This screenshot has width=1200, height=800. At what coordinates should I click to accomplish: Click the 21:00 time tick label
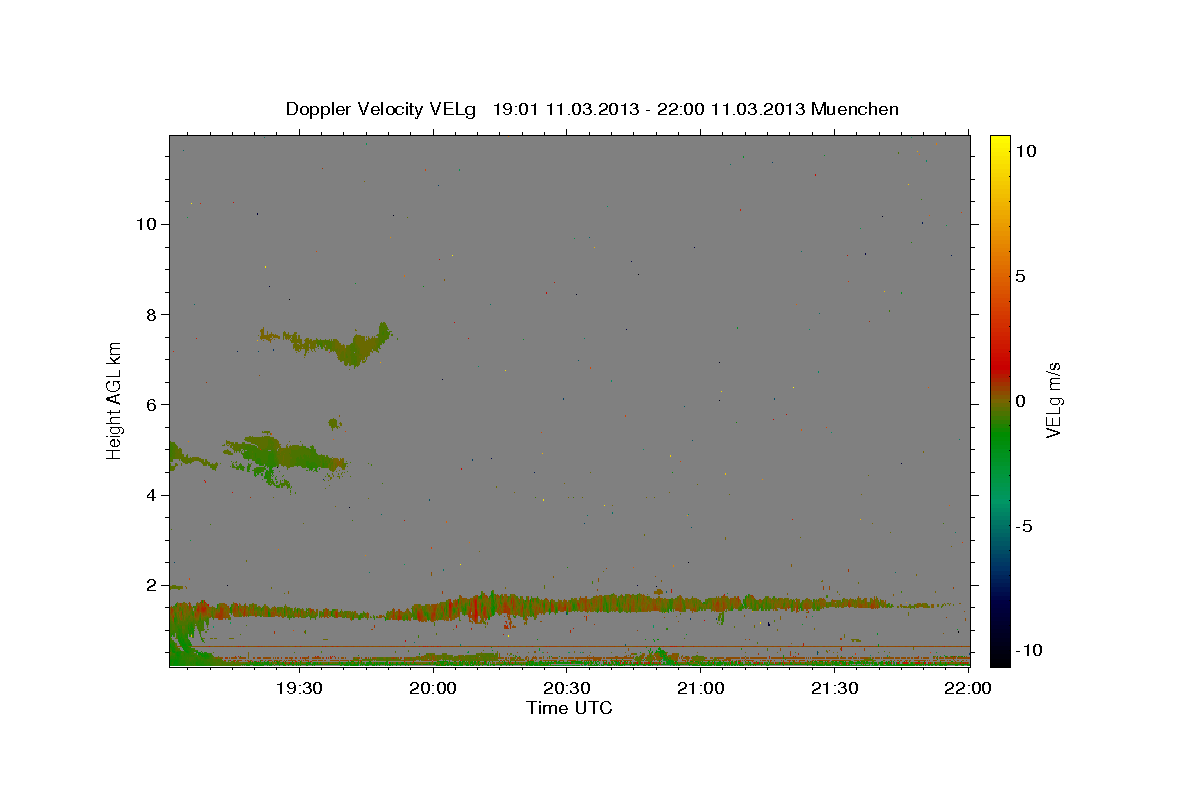point(701,688)
